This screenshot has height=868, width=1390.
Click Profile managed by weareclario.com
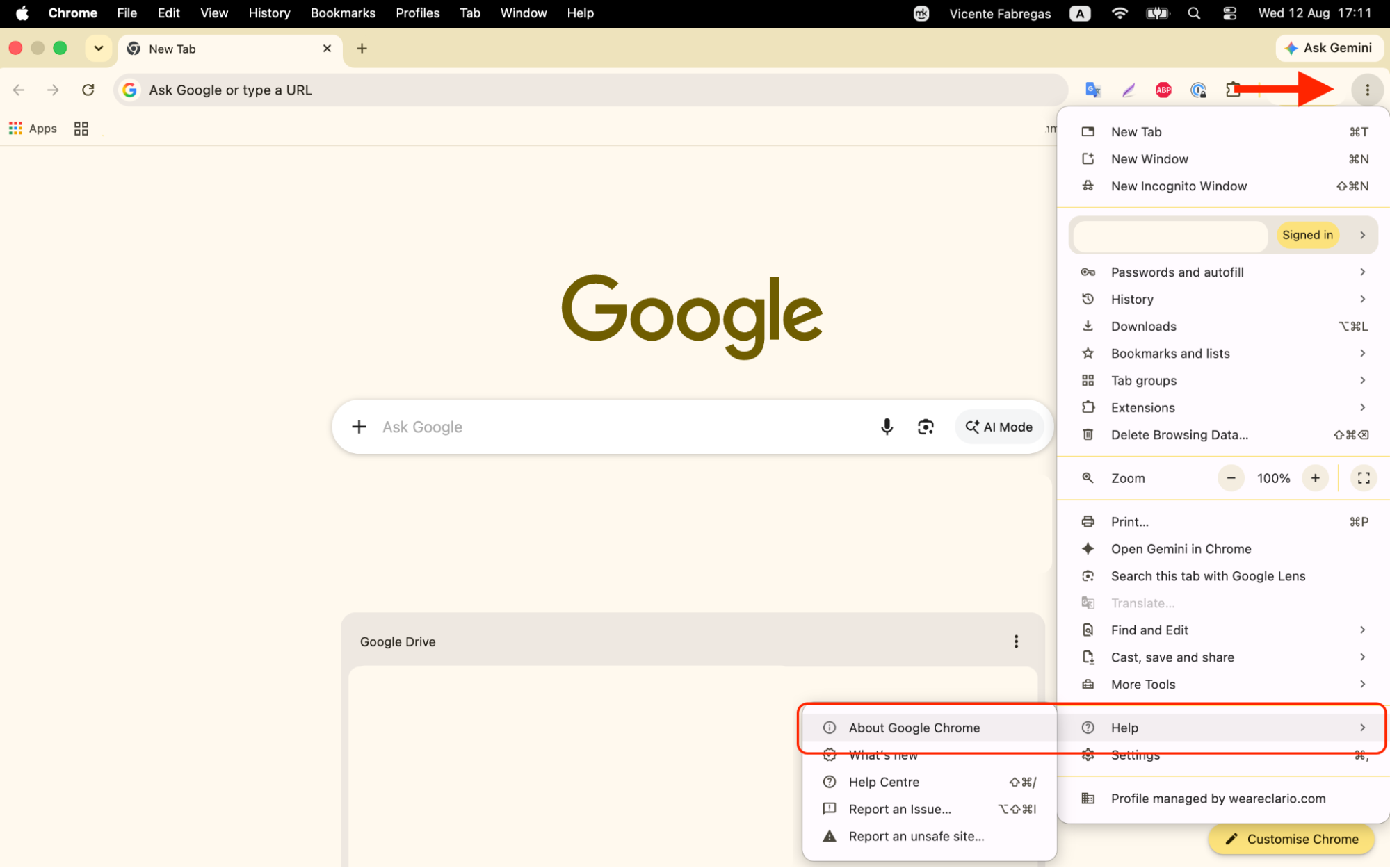tap(1222, 799)
